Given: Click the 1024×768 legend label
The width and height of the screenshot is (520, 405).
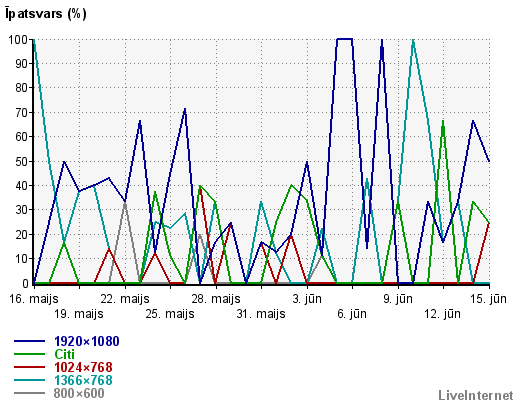Looking at the screenshot, I should click(83, 367).
